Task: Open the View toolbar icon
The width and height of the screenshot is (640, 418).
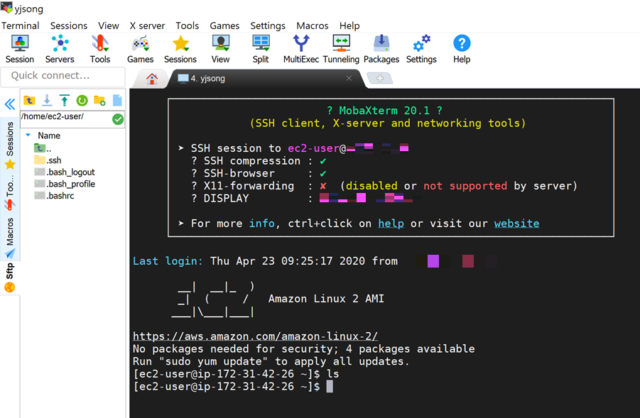Action: pos(220,49)
